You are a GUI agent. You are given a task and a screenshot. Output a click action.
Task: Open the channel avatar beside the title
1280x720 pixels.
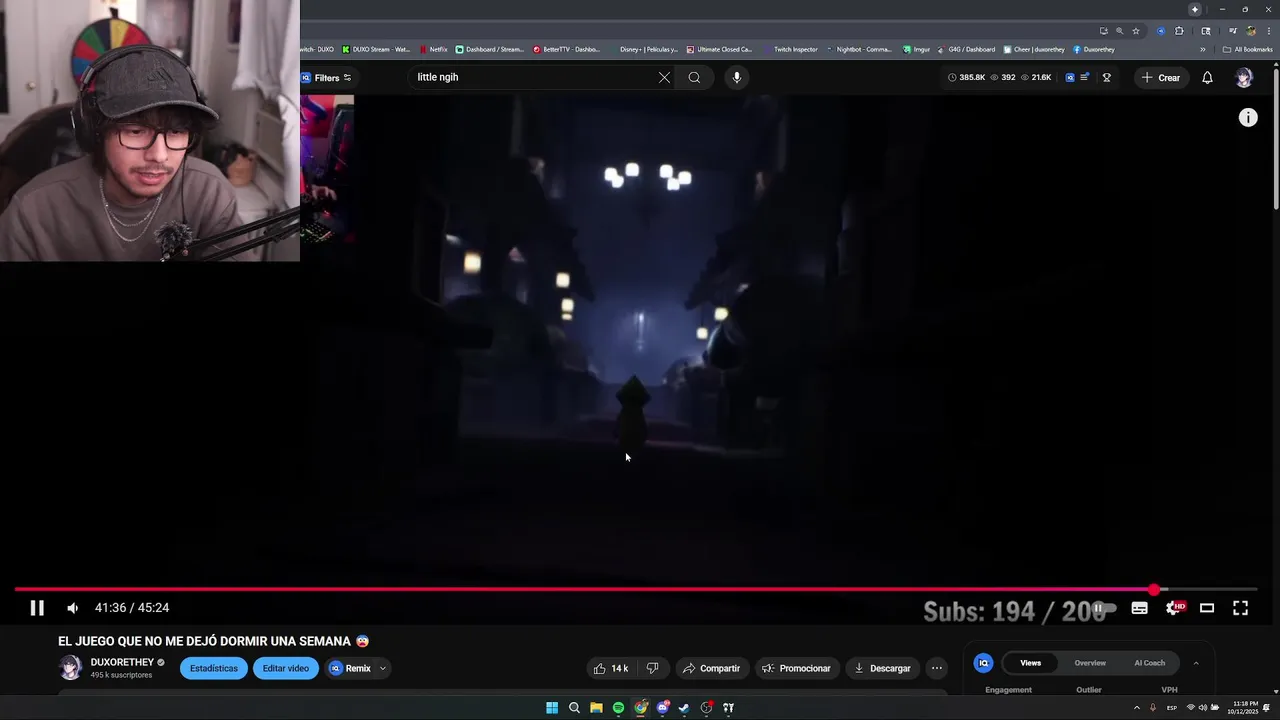(x=70, y=668)
